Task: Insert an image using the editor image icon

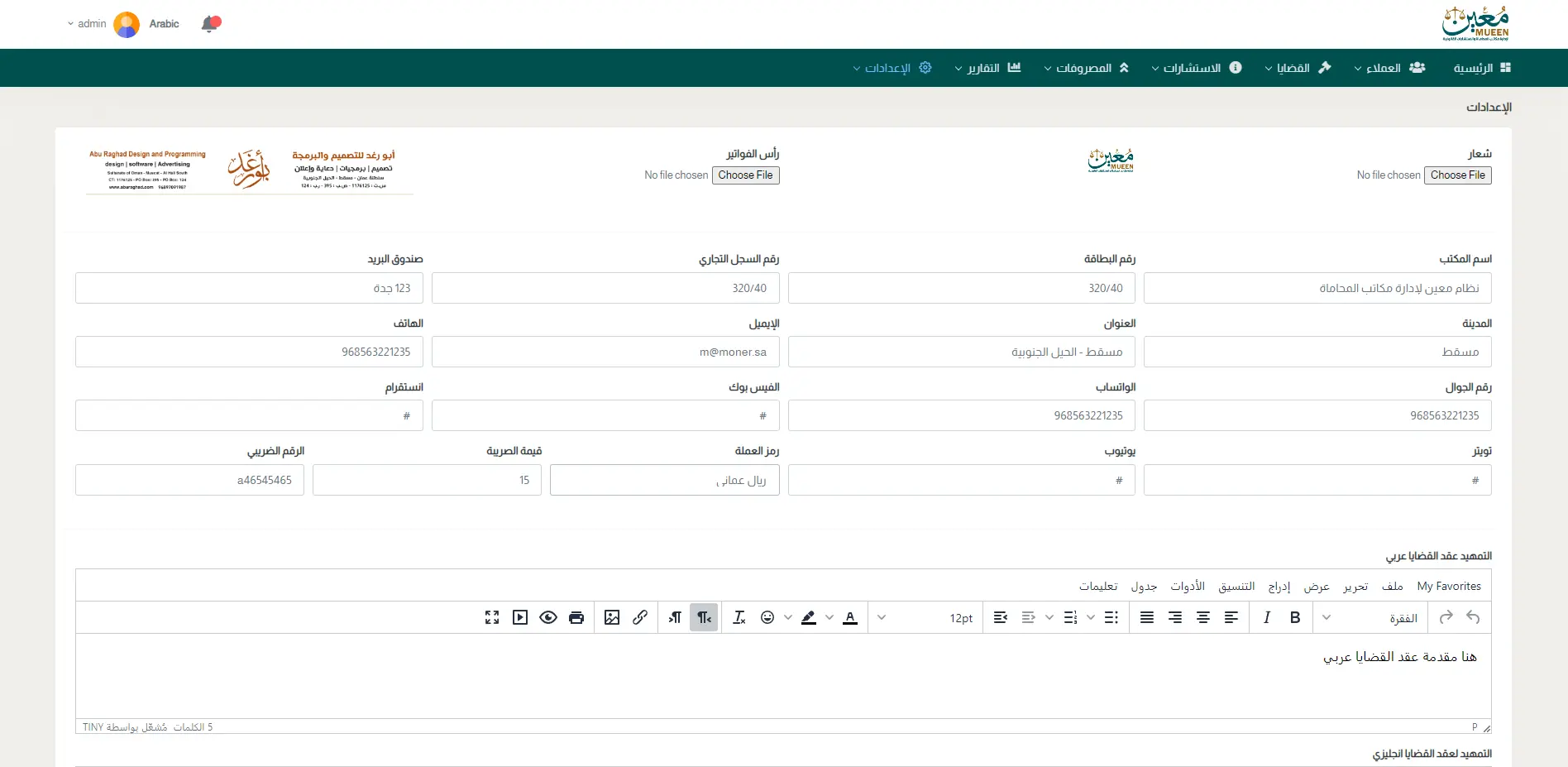Action: 612,617
